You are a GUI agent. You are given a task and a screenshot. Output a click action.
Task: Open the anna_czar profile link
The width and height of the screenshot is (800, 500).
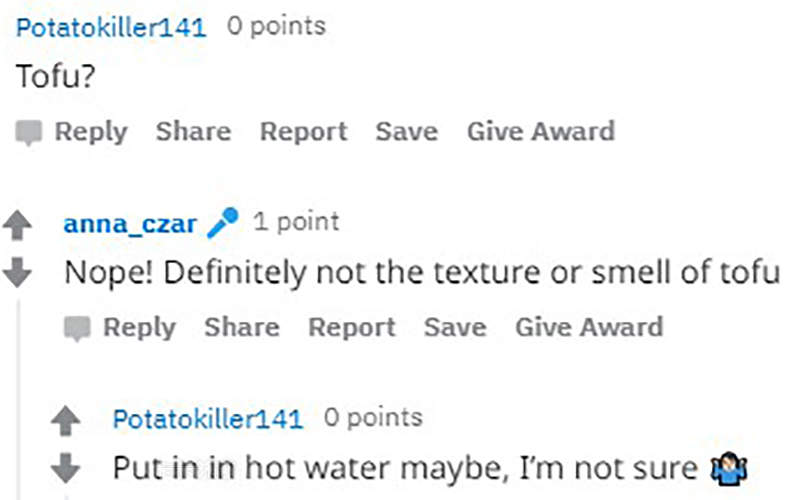click(130, 222)
